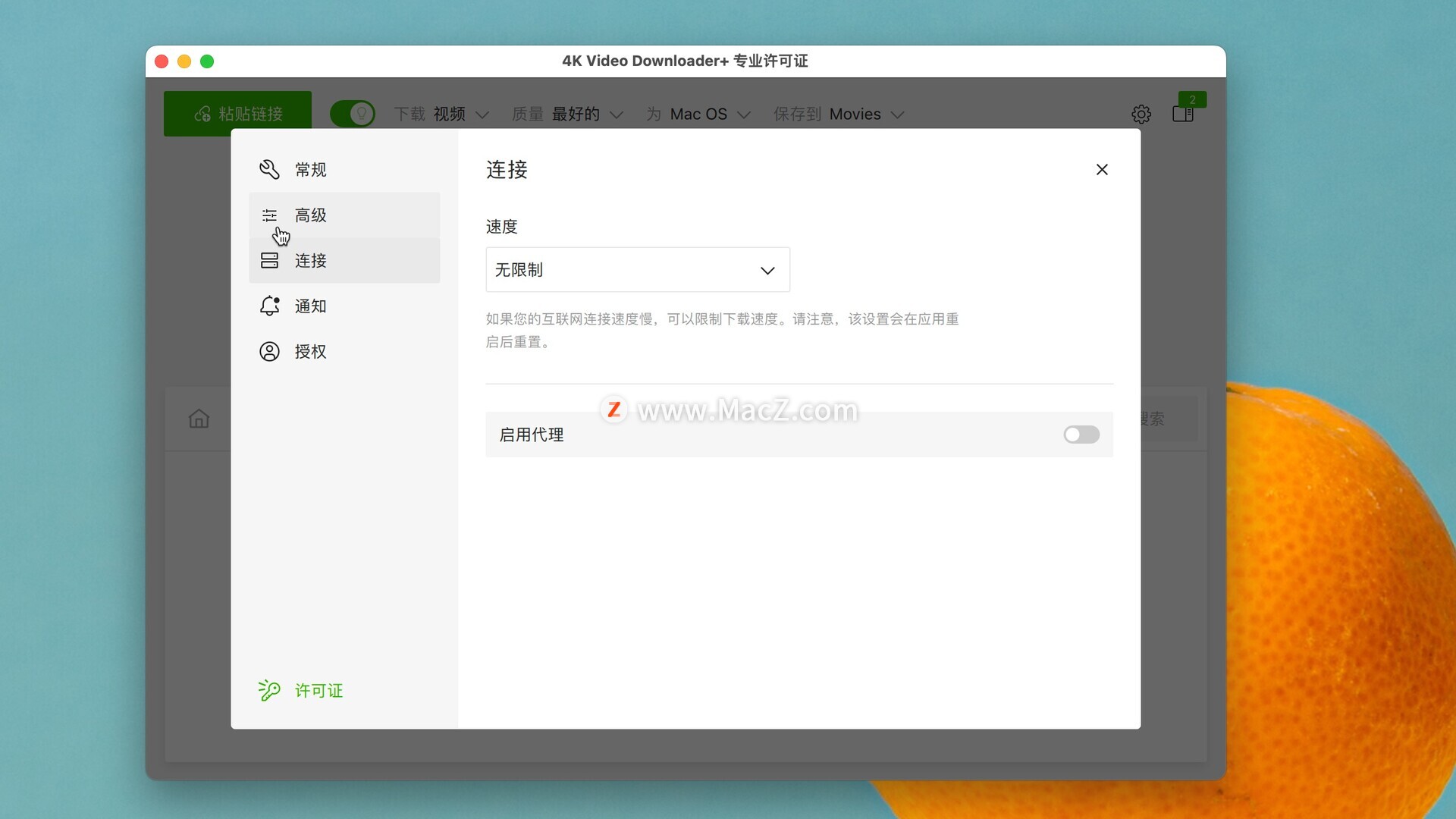The image size is (1456, 819).
Task: Open the 高级 advanced settings tab
Action: 344,215
